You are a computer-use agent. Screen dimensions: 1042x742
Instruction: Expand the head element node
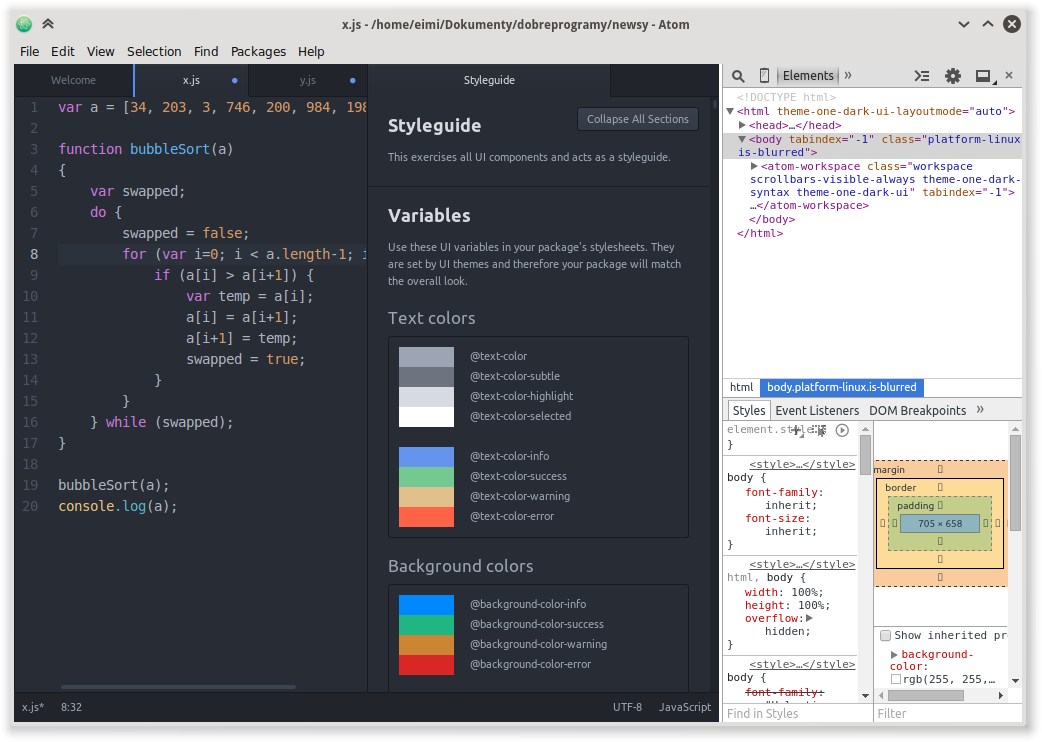[x=742, y=125]
